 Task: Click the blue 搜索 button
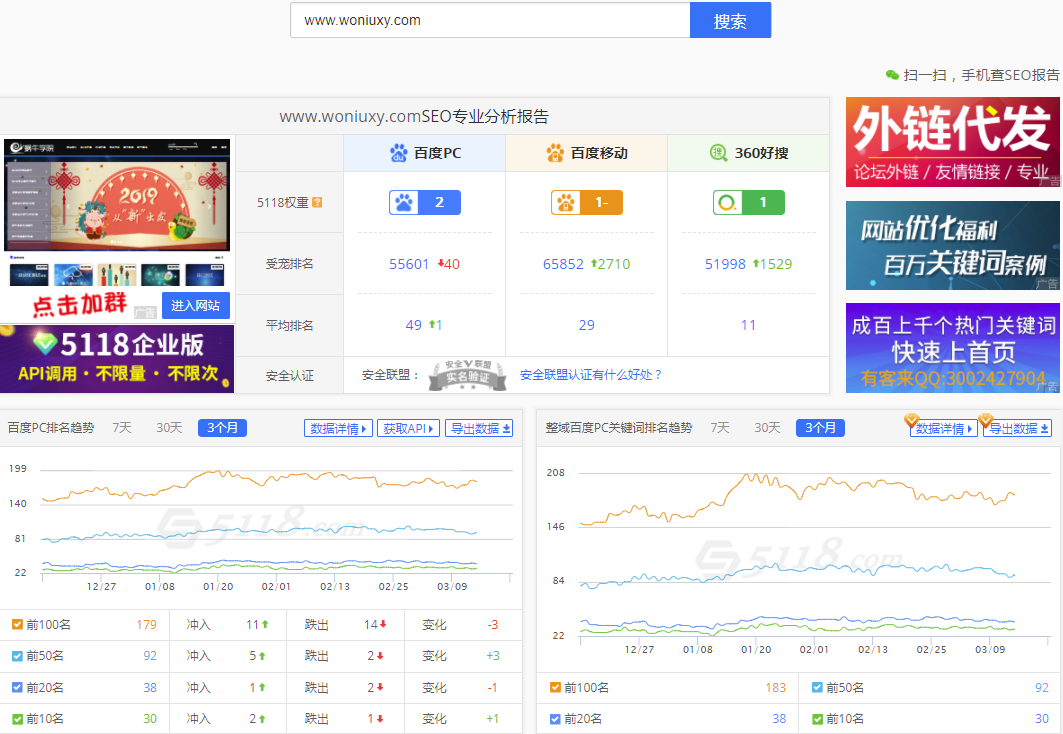730,20
